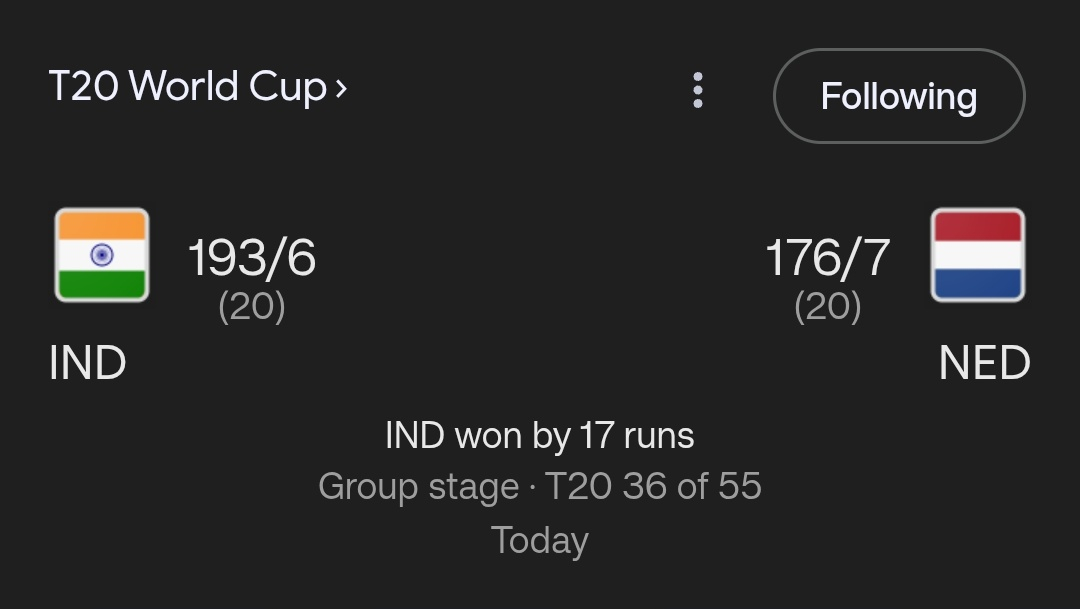This screenshot has height=609, width=1080.
Task: Toggle the Following button
Action: click(x=898, y=96)
